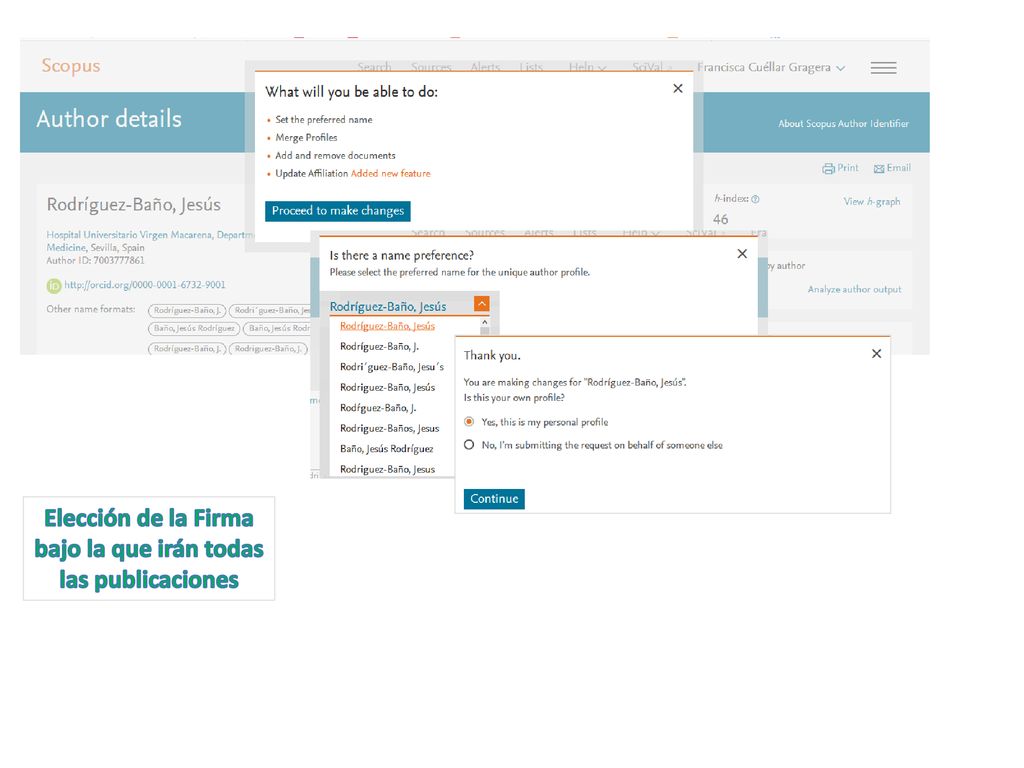Click the Continue button
This screenshot has height=768, width=1024.
coord(494,499)
